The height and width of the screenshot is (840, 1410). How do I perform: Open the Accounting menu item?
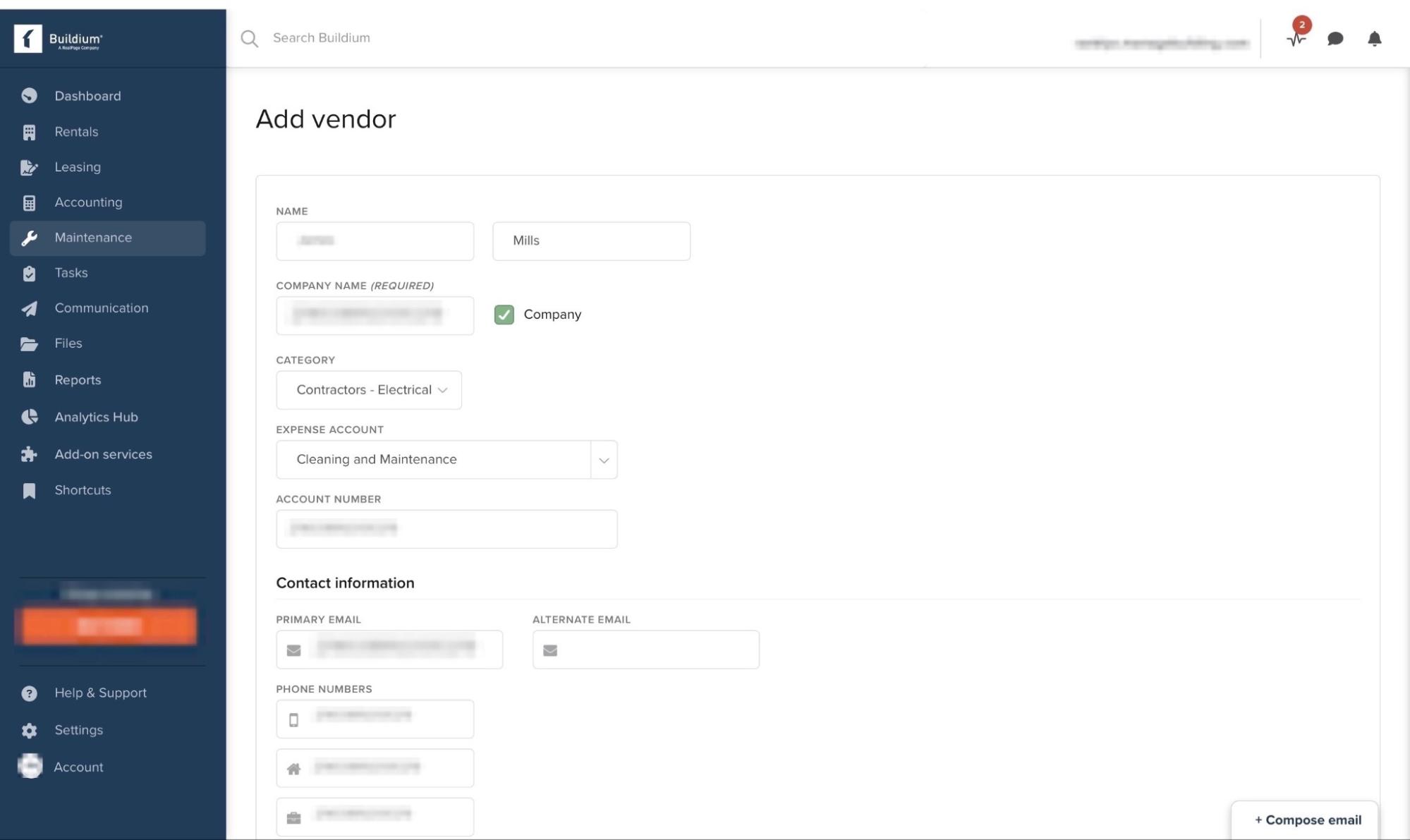point(88,202)
